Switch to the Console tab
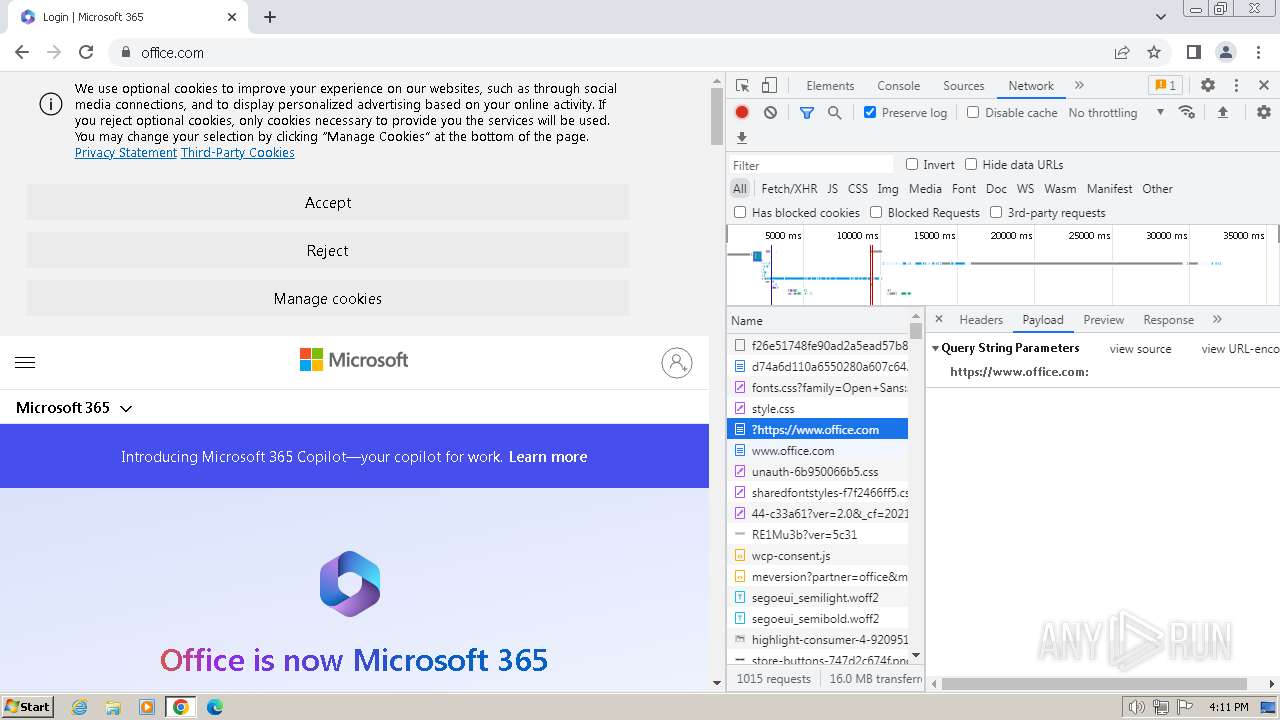1280x720 pixels. click(x=898, y=86)
